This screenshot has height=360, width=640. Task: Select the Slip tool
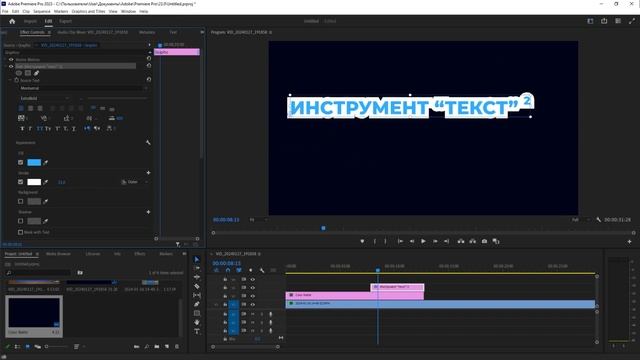[x=197, y=295]
